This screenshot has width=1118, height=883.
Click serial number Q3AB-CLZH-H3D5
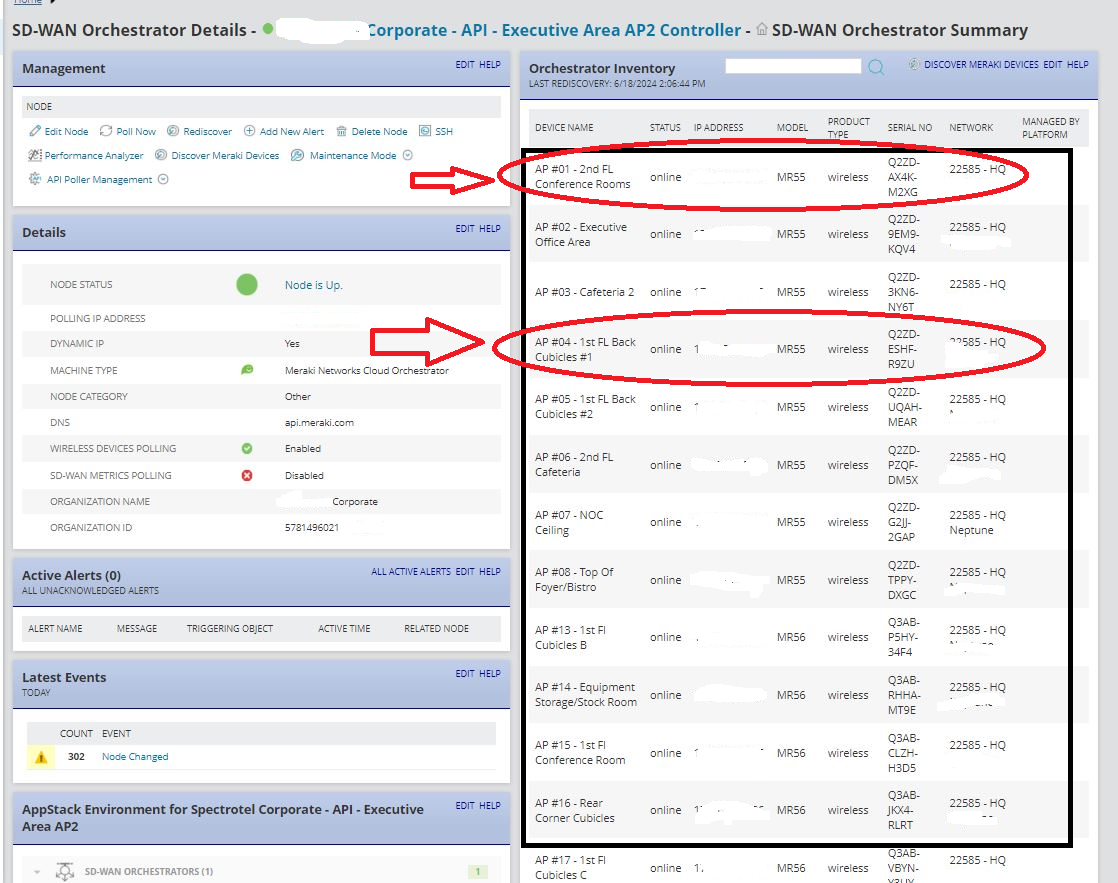pos(903,753)
